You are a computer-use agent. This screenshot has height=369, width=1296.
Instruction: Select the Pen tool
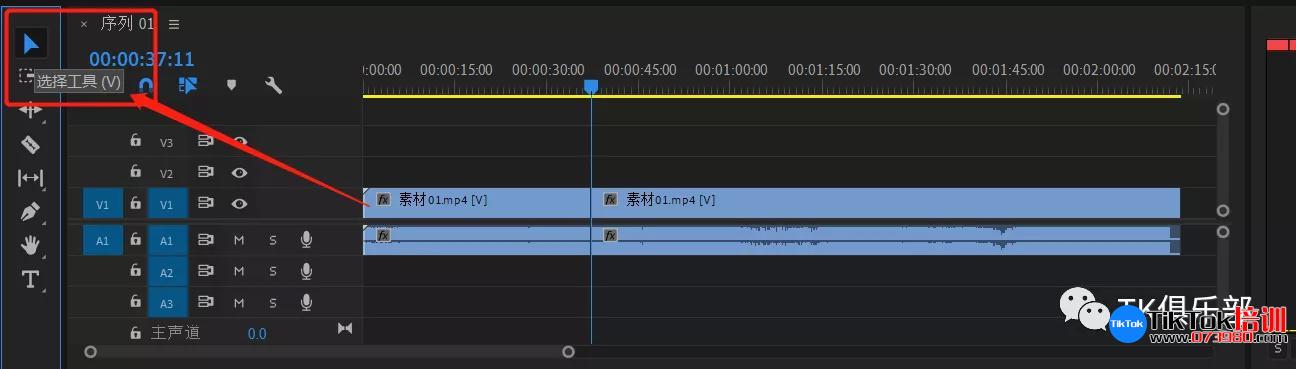coord(31,212)
